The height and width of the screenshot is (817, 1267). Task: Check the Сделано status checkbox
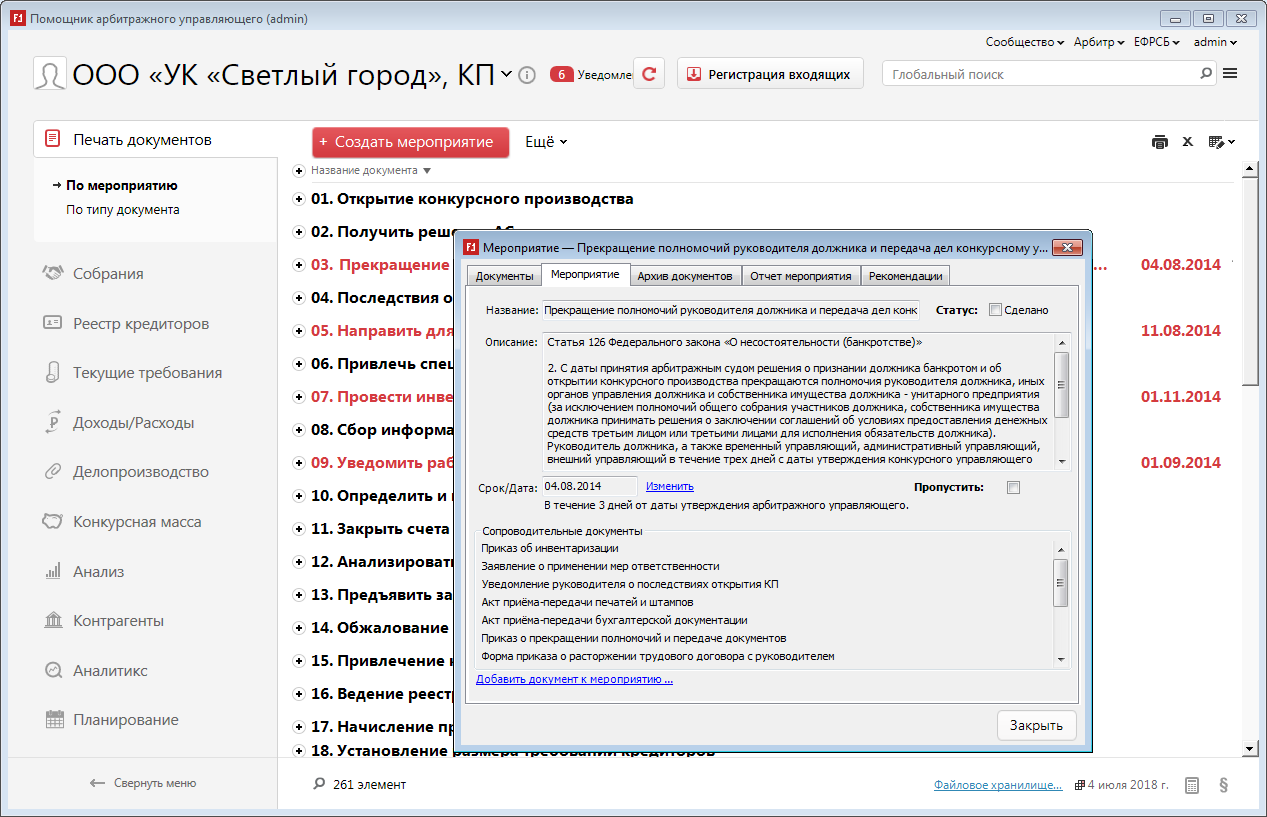click(995, 310)
